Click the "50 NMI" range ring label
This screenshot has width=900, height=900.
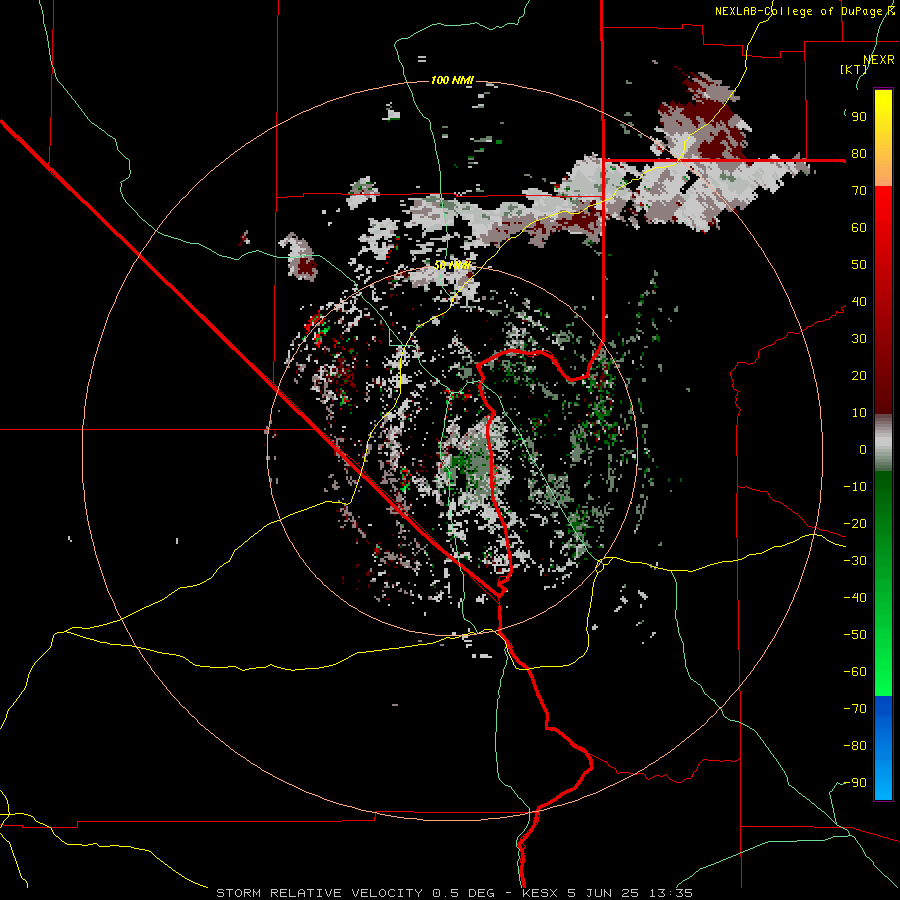(452, 265)
